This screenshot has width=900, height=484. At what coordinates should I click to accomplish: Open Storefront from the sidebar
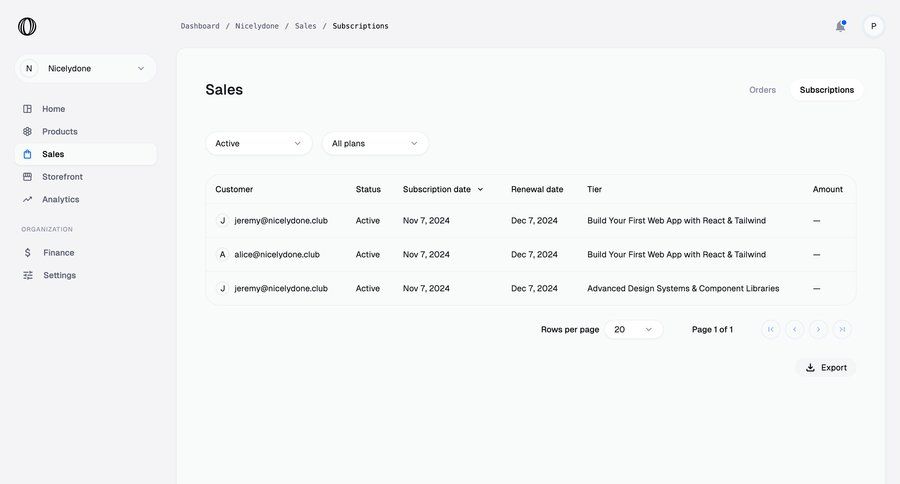[62, 177]
